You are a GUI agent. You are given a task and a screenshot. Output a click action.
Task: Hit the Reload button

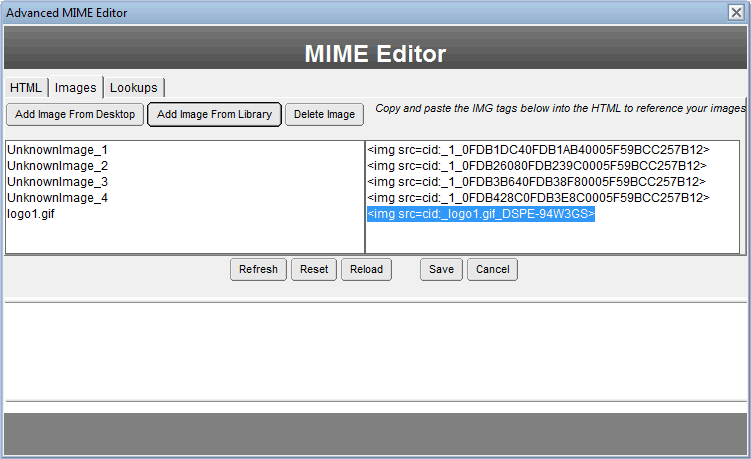point(366,269)
